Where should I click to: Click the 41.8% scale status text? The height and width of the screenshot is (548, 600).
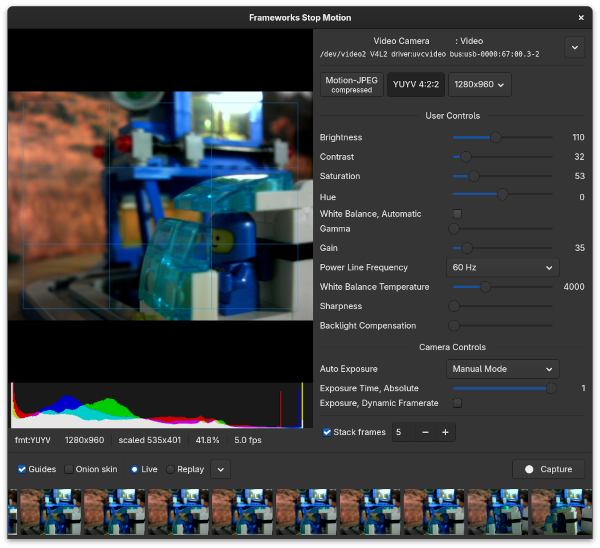pos(207,440)
